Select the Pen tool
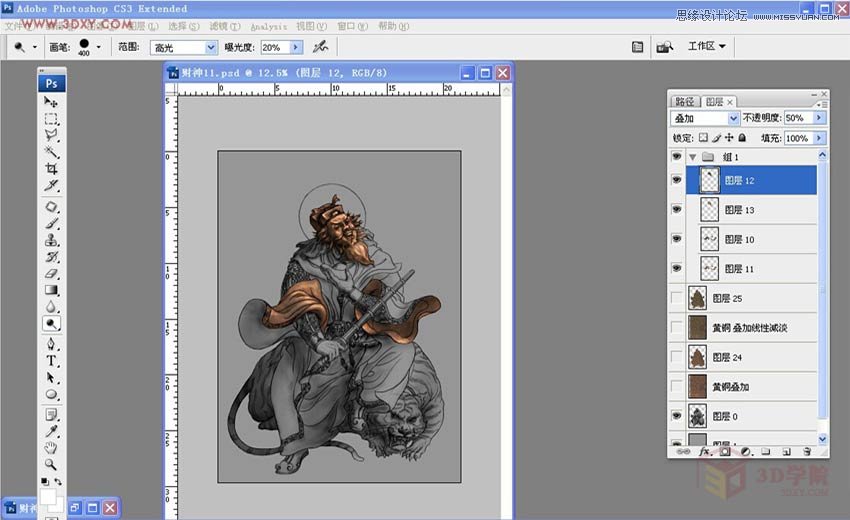Screen dimensions: 850x520 [x=51, y=344]
